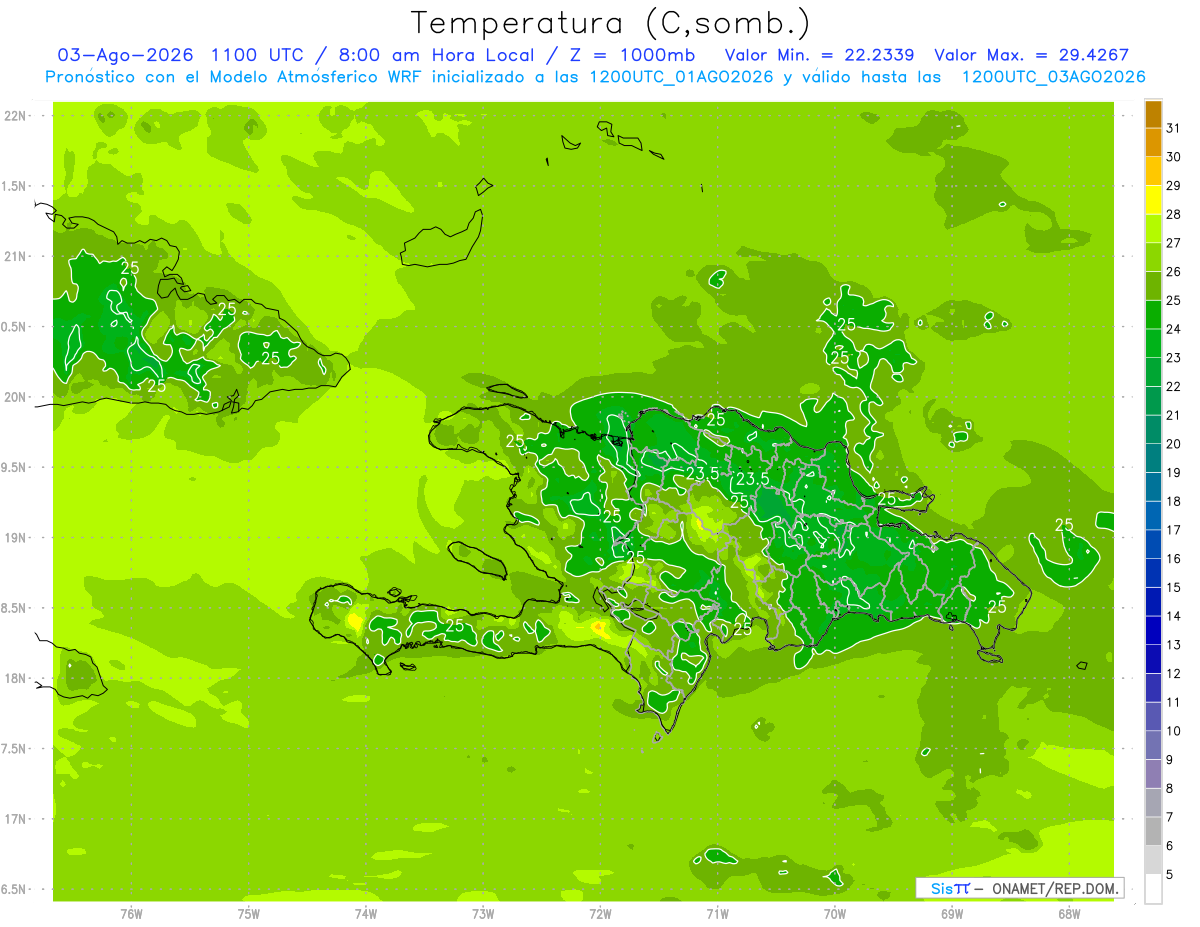Click the "8.5N" latitude label
Screen dimensions: 1200x927
pos(14,608)
